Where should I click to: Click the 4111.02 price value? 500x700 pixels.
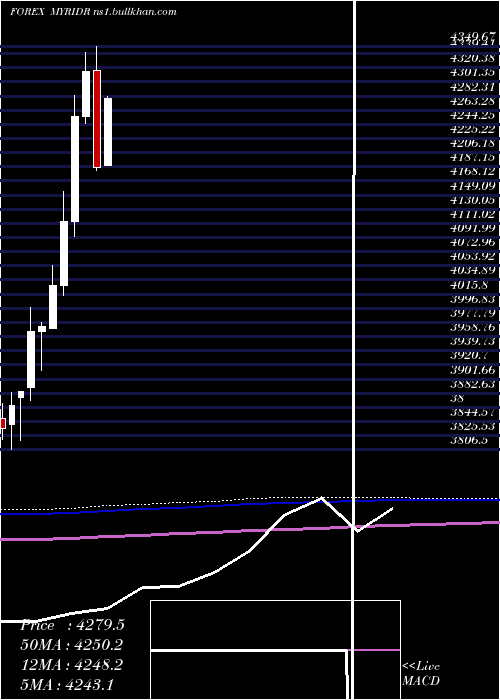(473, 214)
